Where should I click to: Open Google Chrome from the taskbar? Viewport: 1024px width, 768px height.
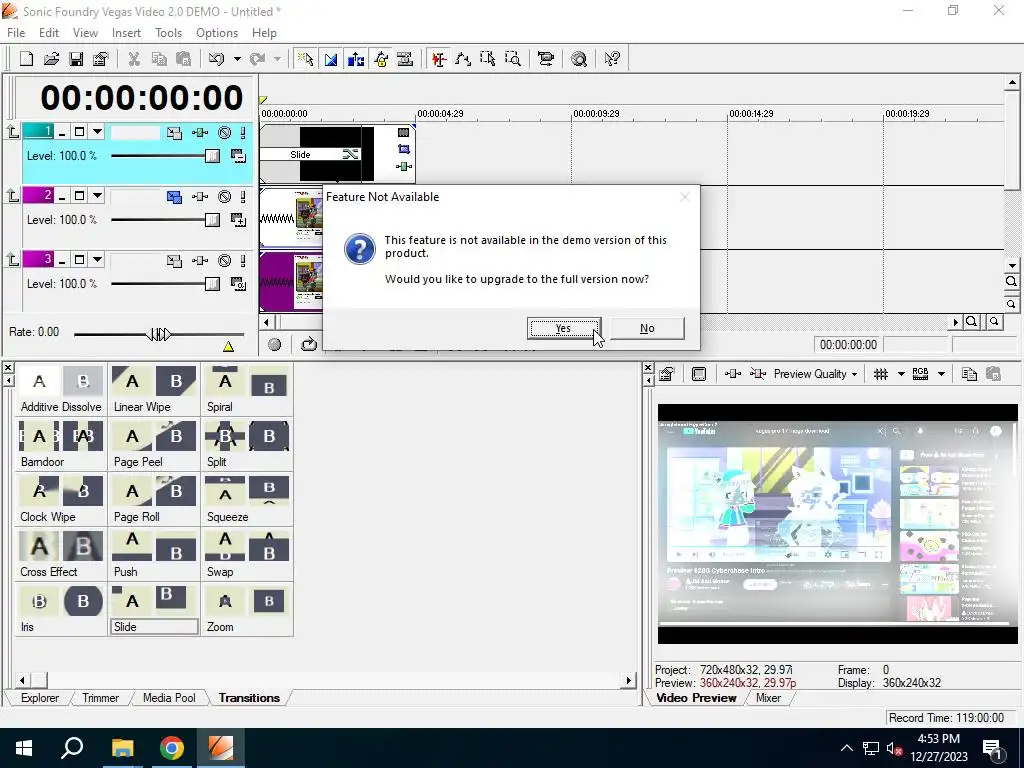172,748
